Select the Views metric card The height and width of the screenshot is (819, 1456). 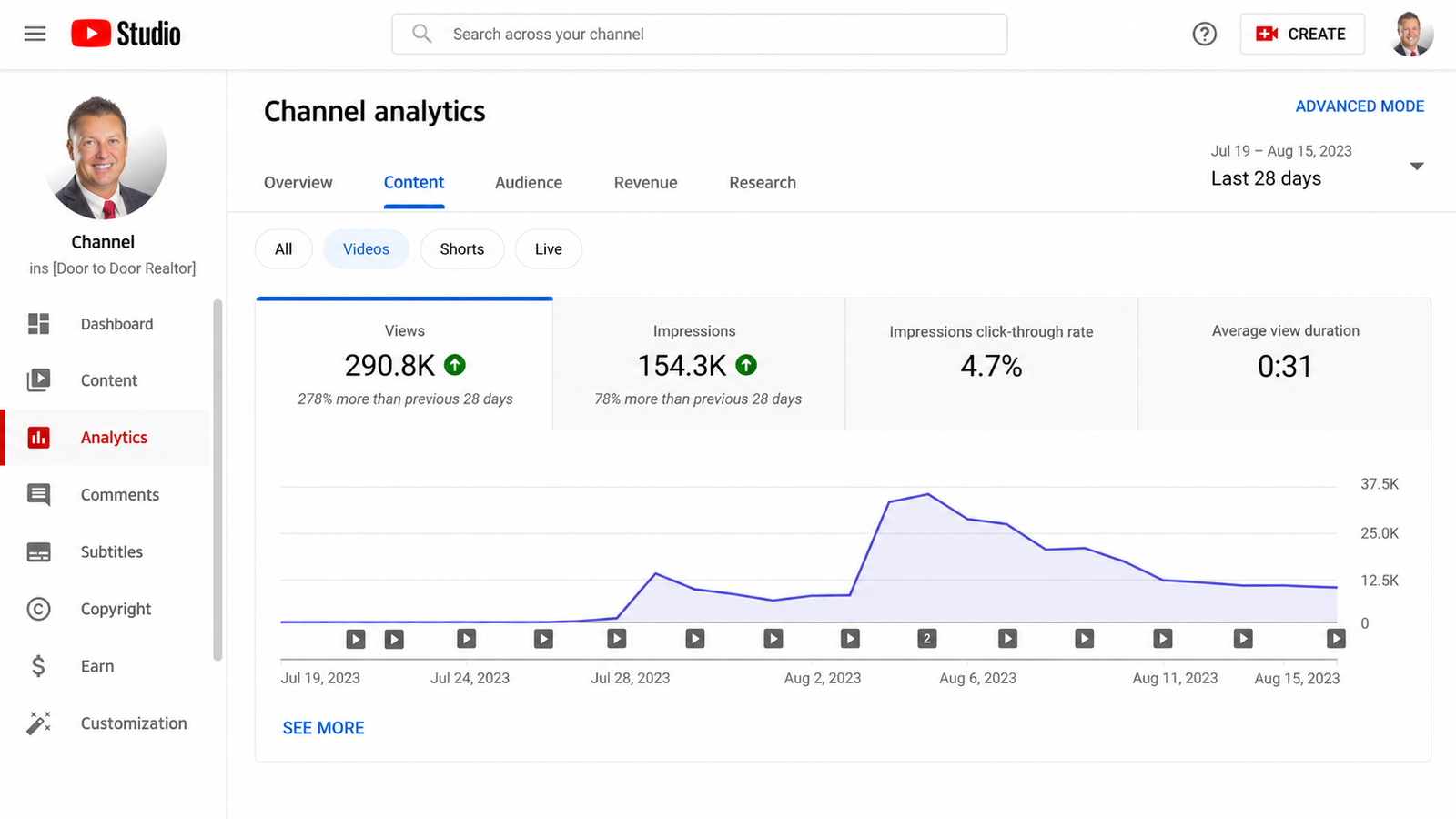click(x=405, y=364)
